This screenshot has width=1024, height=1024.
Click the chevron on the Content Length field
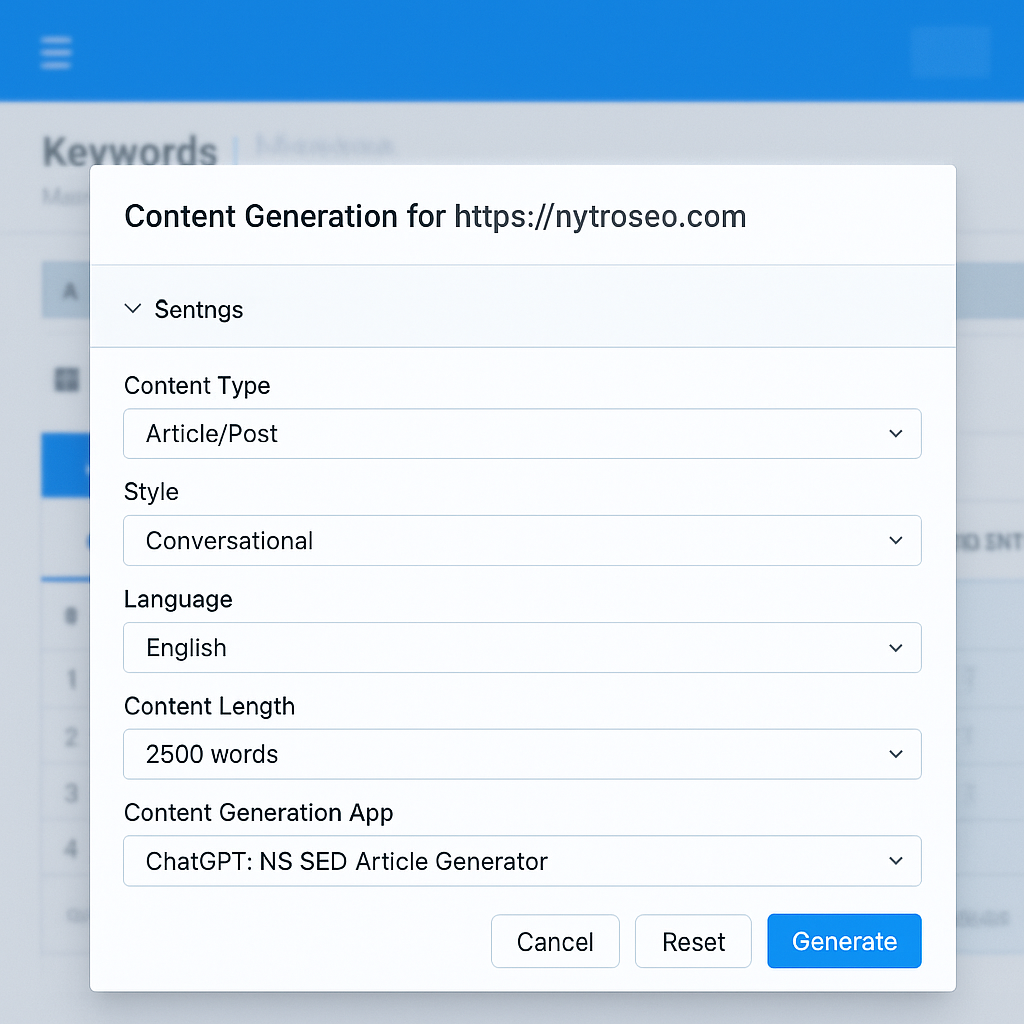[x=896, y=754]
